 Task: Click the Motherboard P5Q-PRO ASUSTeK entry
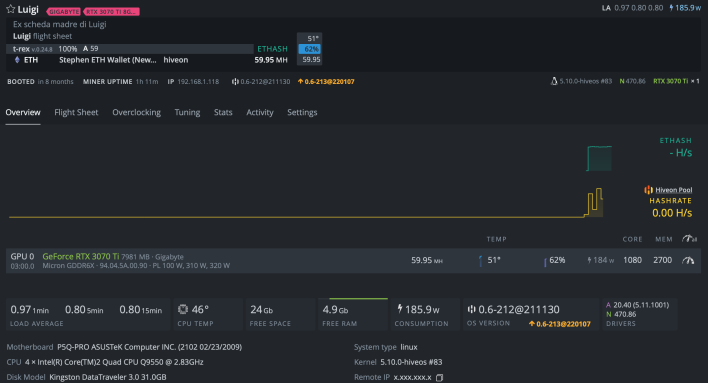[124, 347]
